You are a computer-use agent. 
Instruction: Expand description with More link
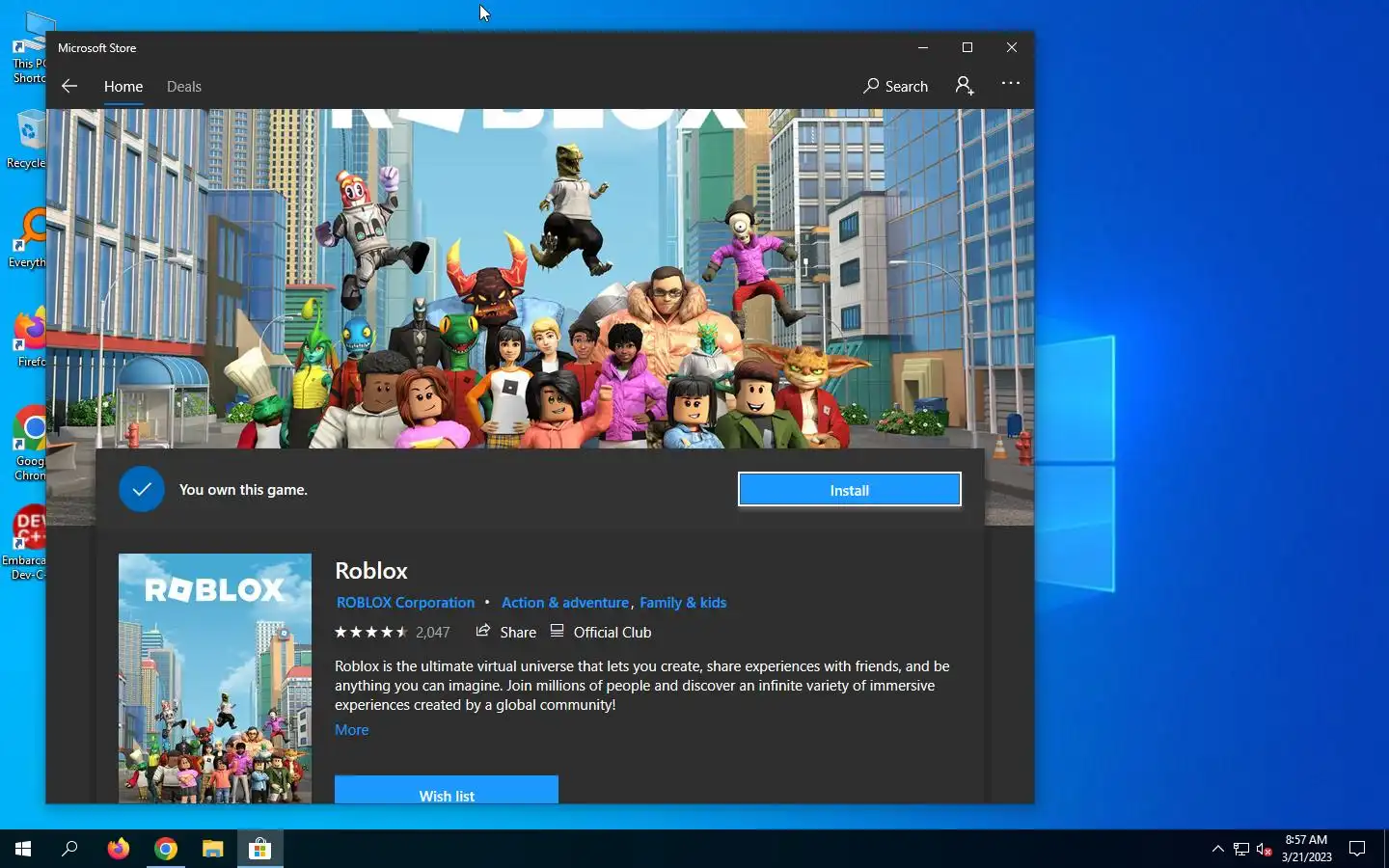(351, 730)
